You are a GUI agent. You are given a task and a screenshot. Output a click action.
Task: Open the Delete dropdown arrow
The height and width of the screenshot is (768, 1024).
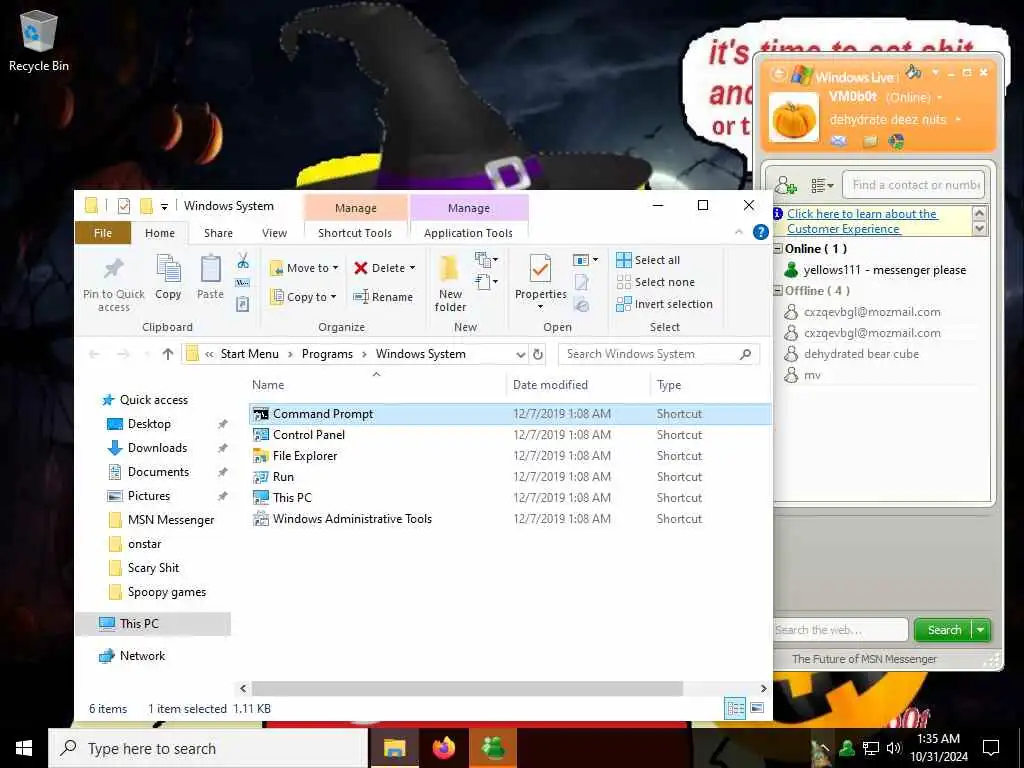[x=412, y=268]
